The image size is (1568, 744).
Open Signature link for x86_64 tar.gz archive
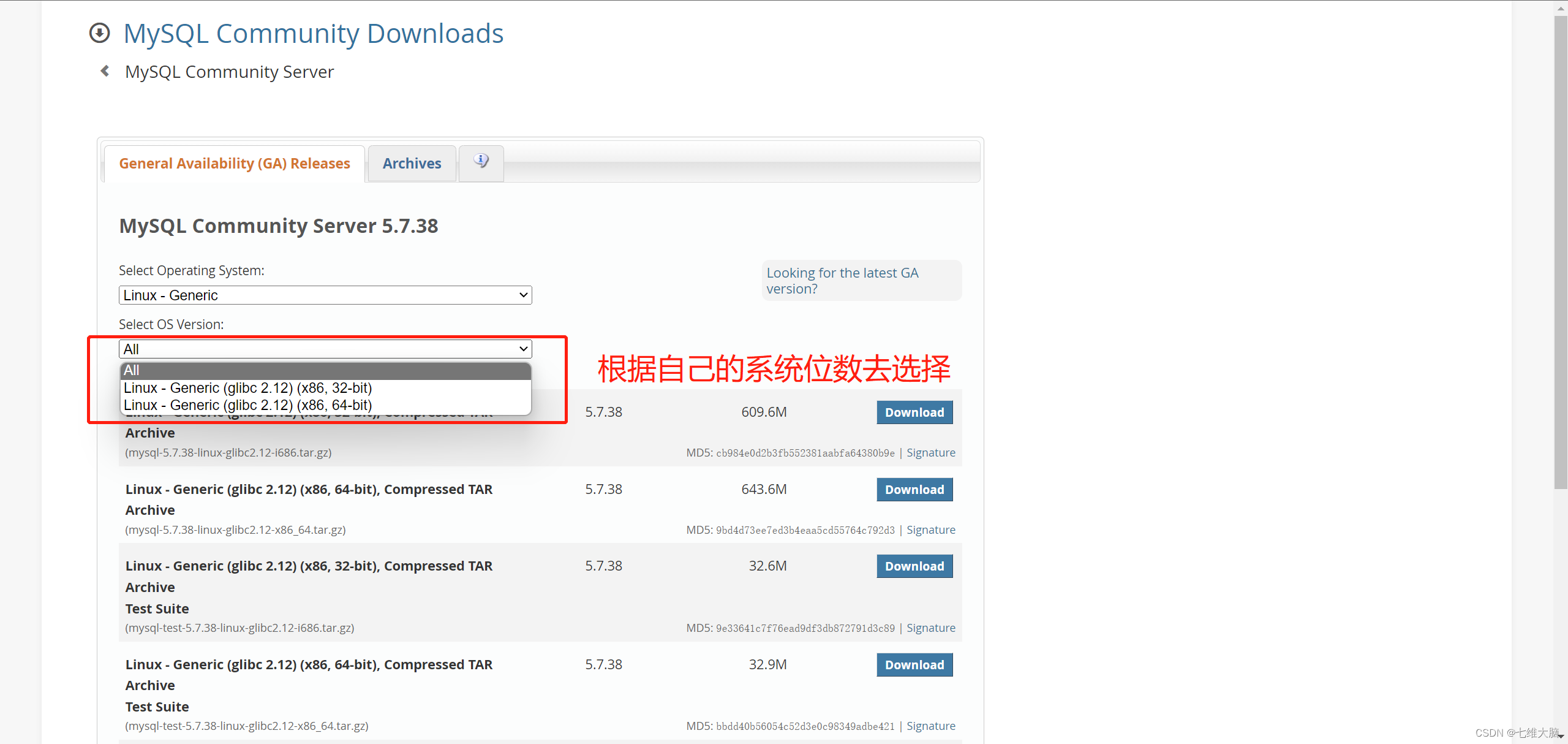coord(930,530)
